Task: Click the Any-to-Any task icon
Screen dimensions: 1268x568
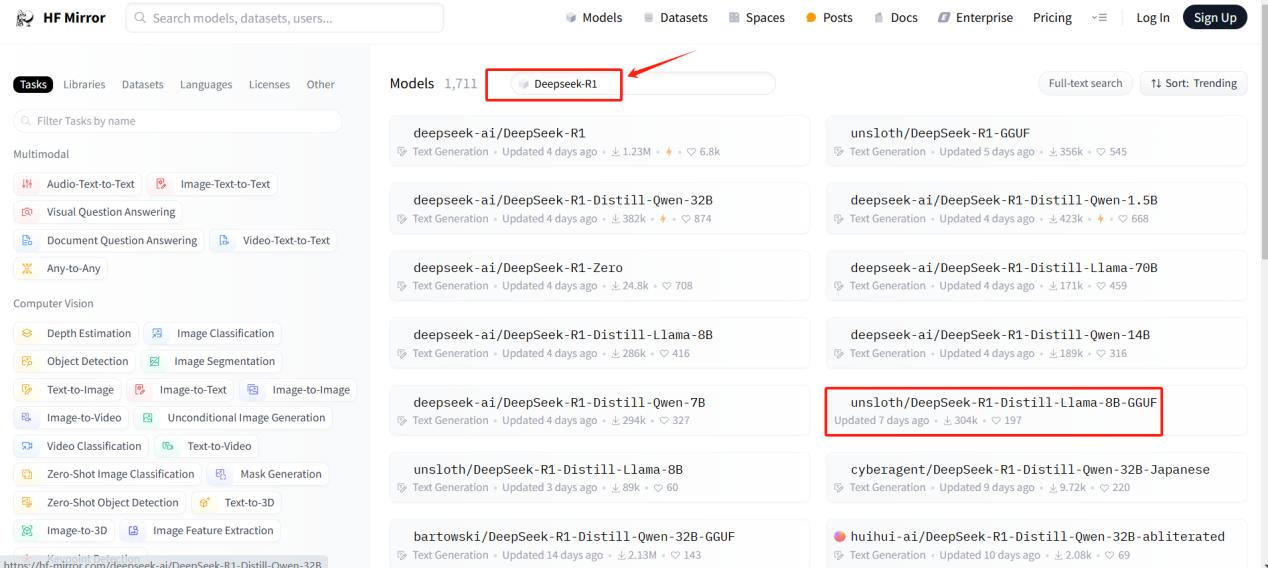Action: (x=27, y=268)
